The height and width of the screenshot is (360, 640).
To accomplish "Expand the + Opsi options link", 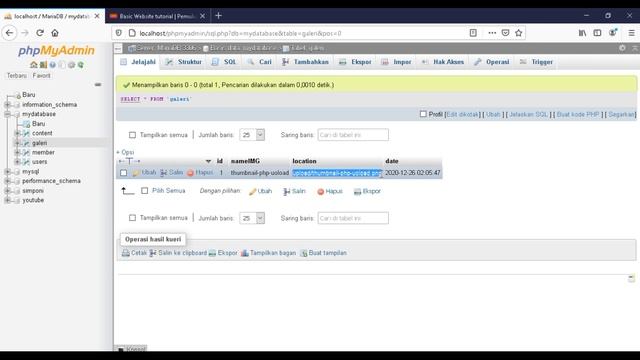I will point(125,152).
